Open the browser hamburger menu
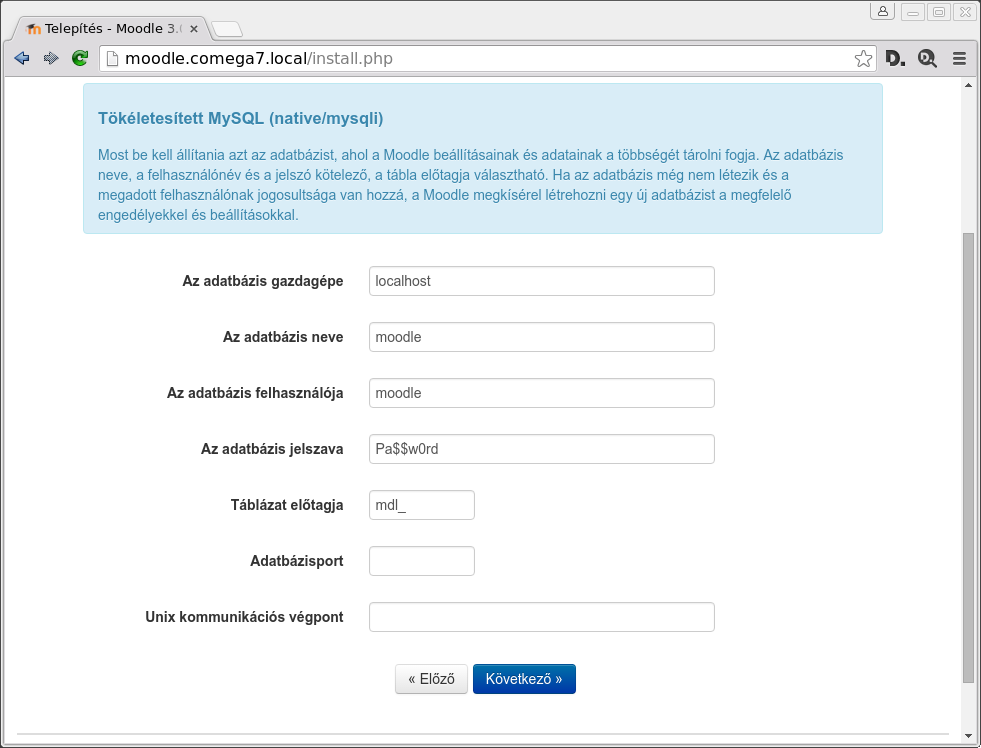Image resolution: width=981 pixels, height=748 pixels. click(959, 59)
